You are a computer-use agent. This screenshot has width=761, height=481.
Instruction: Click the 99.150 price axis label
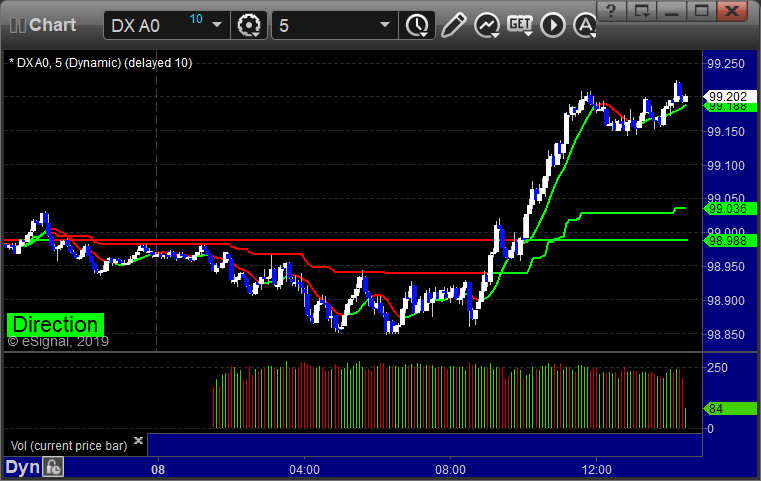726,132
